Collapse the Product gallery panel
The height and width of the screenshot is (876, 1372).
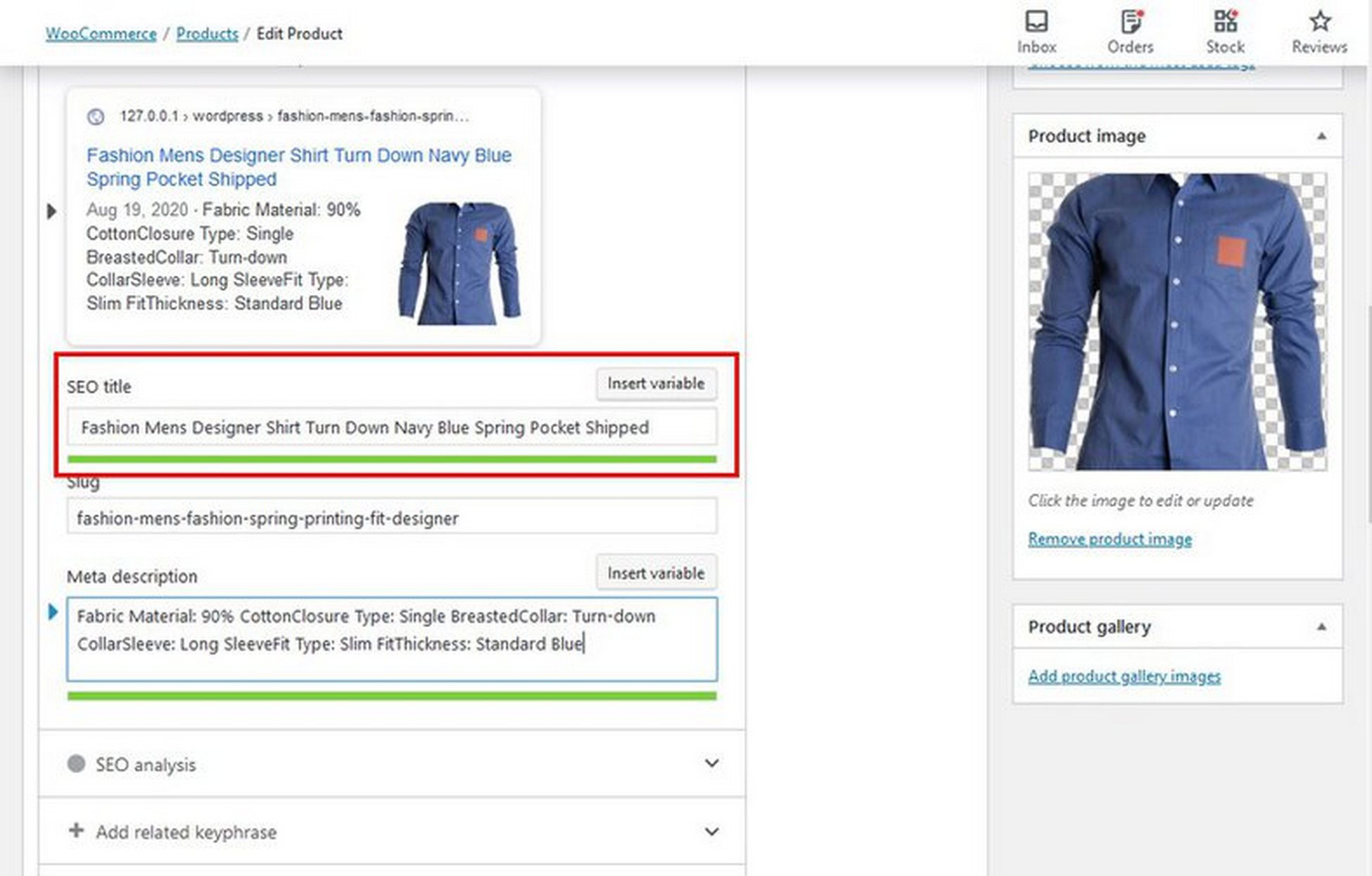[x=1321, y=626]
